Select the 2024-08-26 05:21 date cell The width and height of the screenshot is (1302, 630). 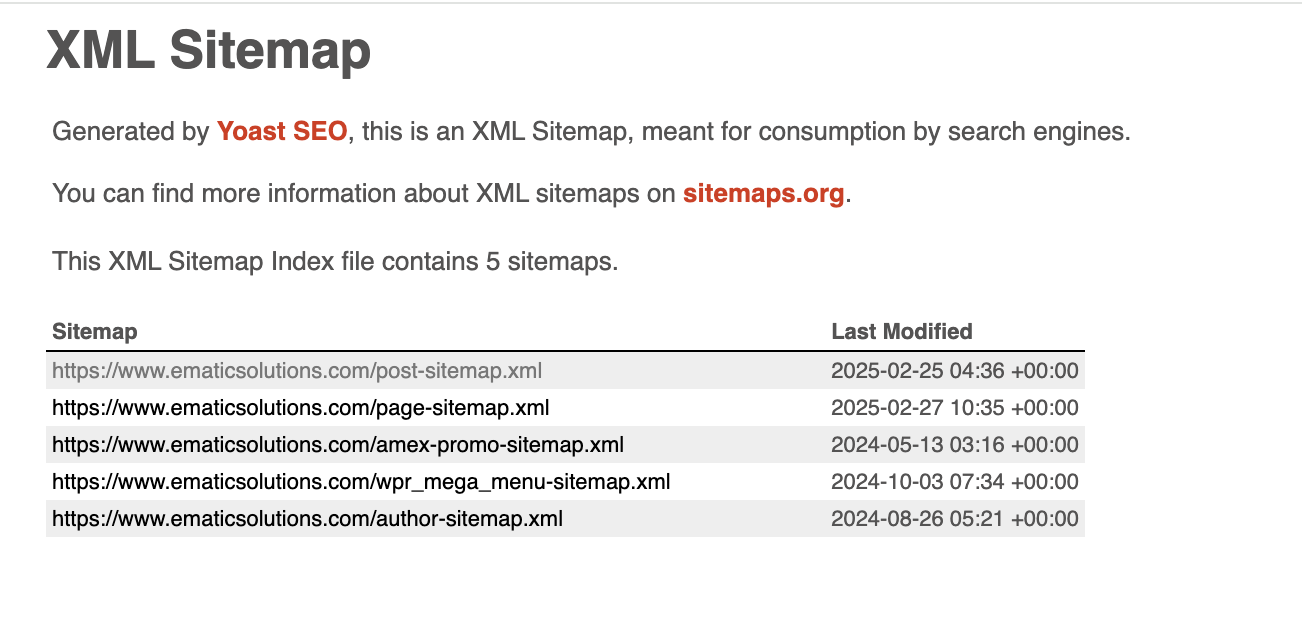coord(954,519)
